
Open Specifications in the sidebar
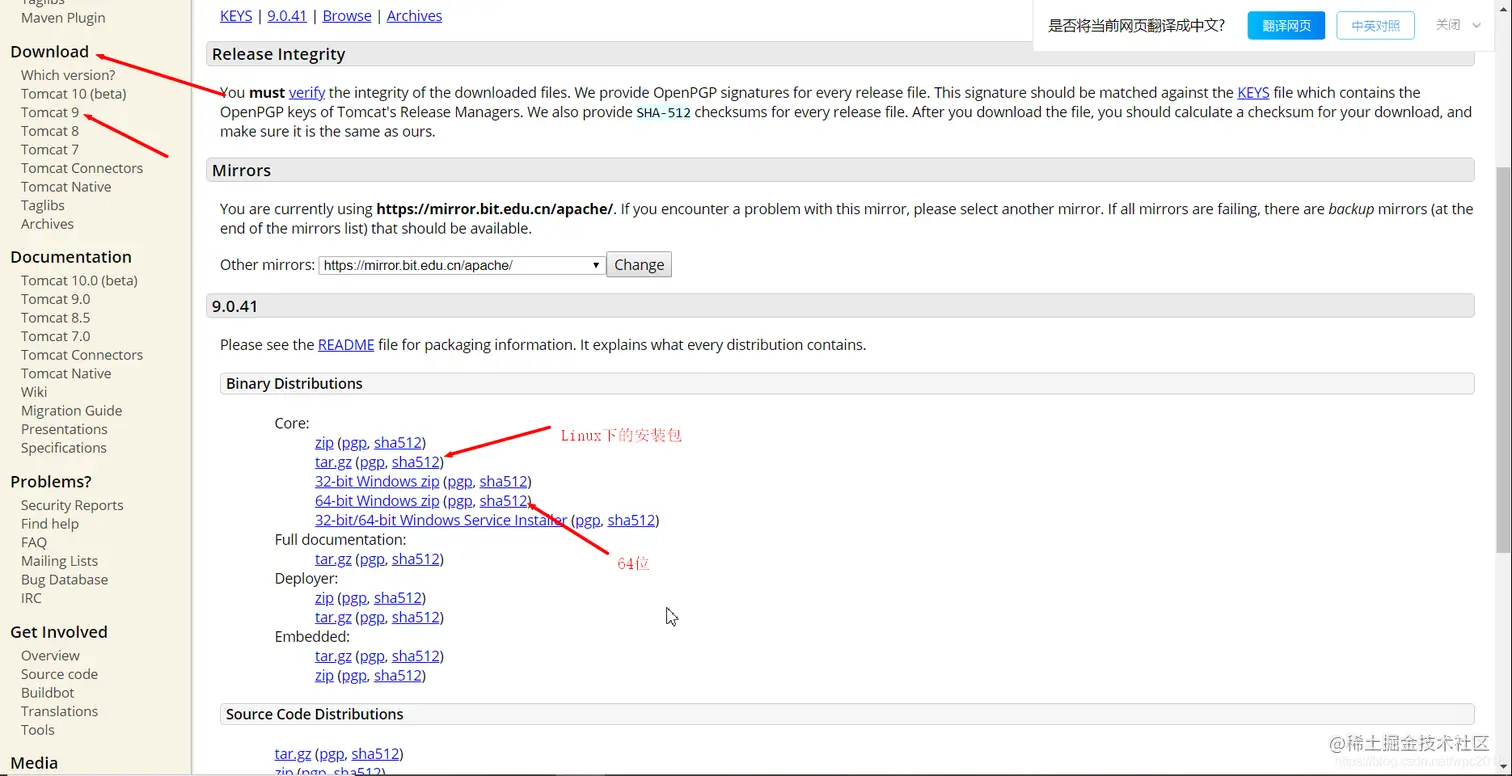63,448
